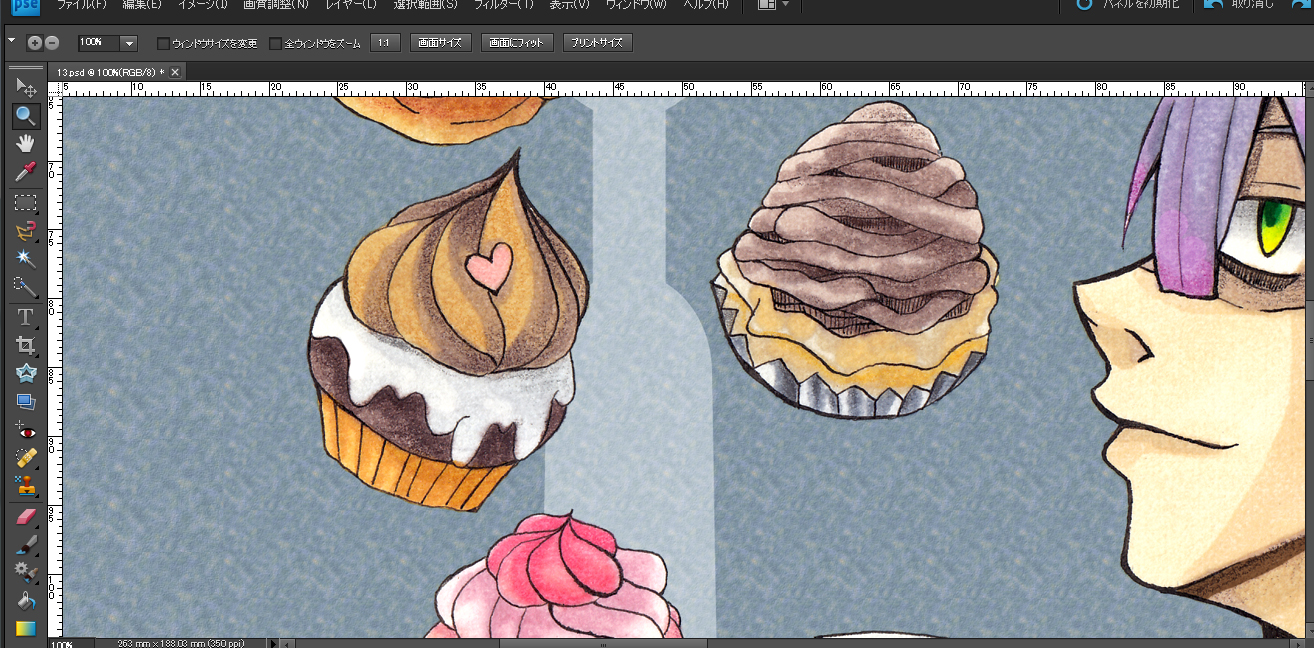Open the zoom percentage dropdown
This screenshot has height=648, width=1314.
coord(129,43)
